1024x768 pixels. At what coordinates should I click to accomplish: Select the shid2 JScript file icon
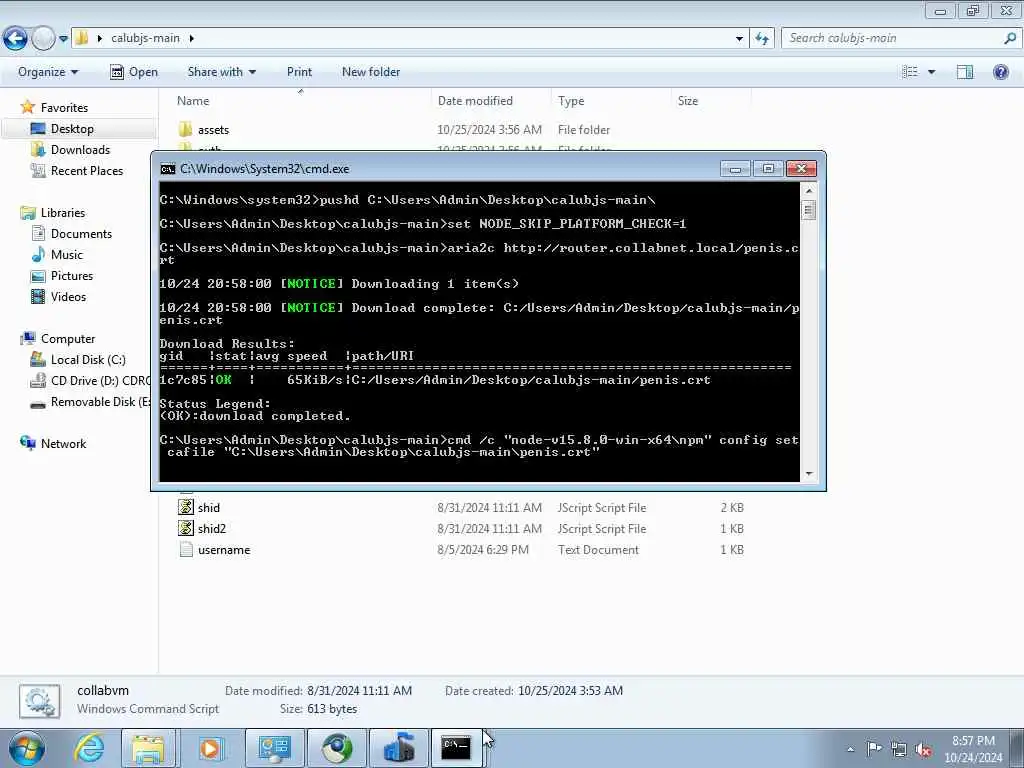coord(186,528)
